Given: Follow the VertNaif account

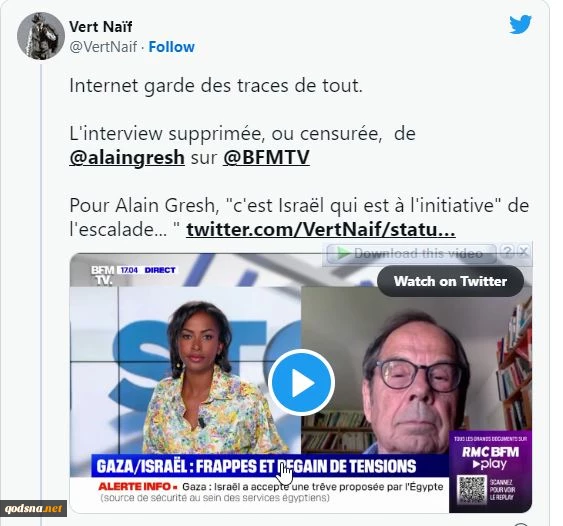Looking at the screenshot, I should click(x=172, y=47).
